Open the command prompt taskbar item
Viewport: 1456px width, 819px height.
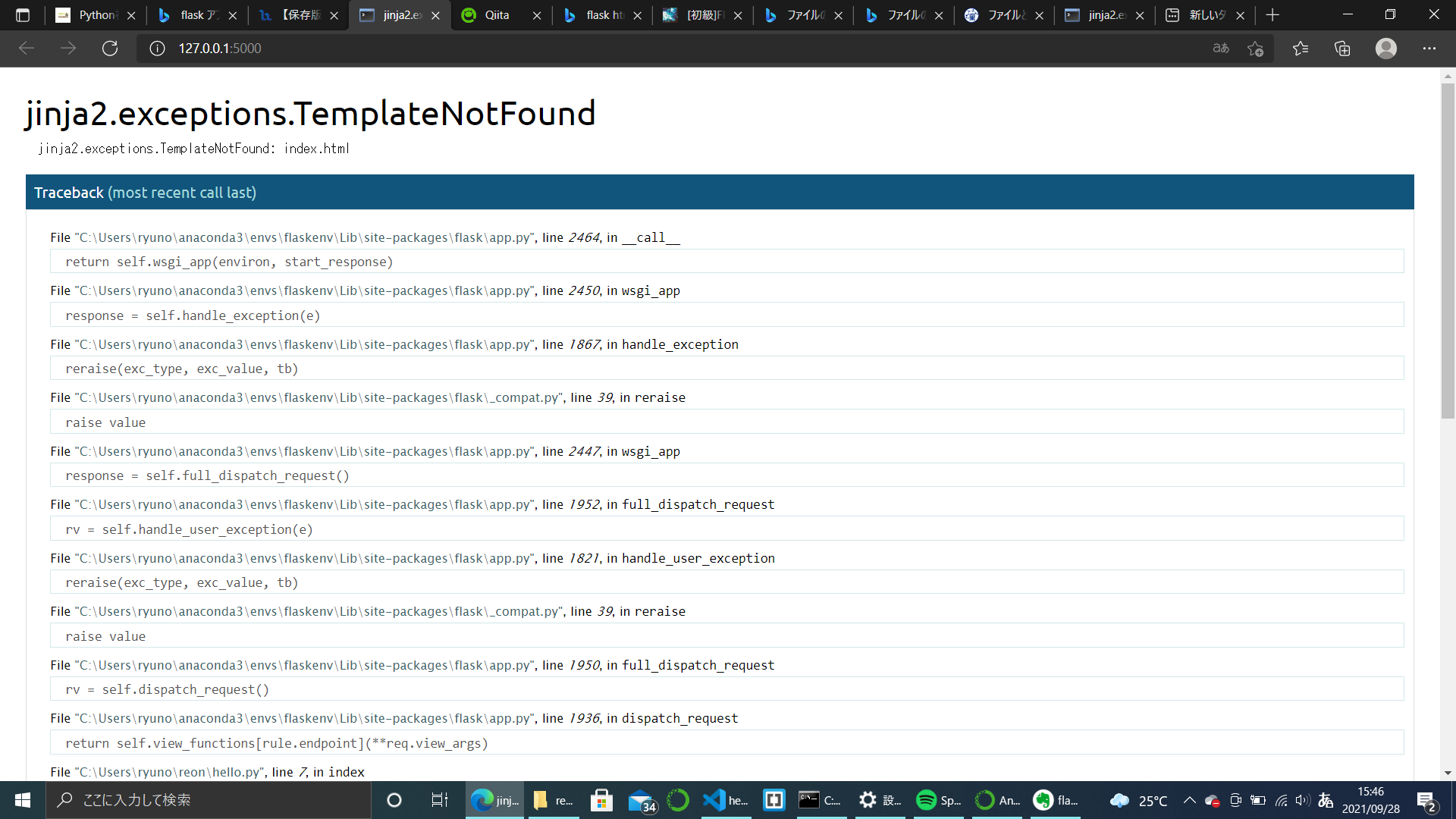coord(820,800)
